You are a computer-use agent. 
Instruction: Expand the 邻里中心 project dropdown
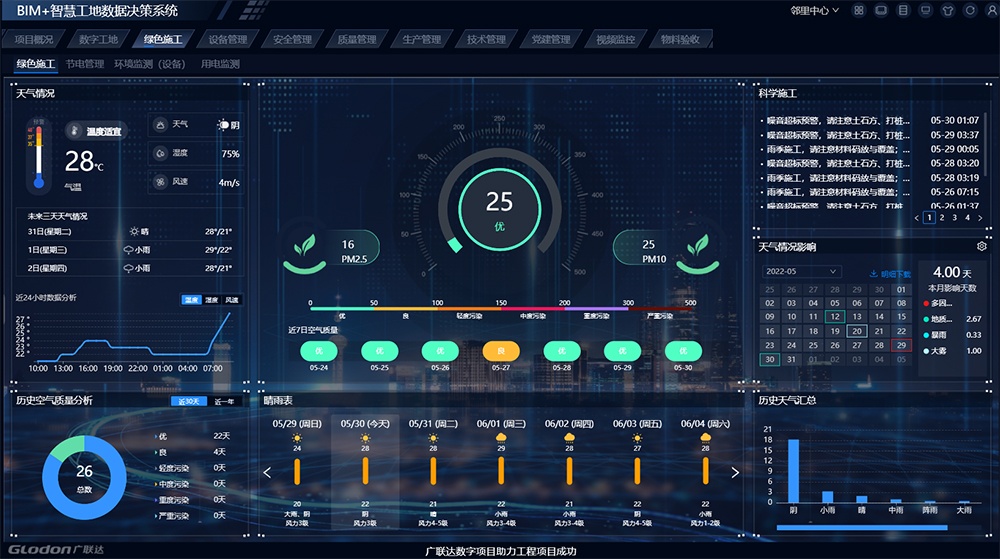coord(814,10)
